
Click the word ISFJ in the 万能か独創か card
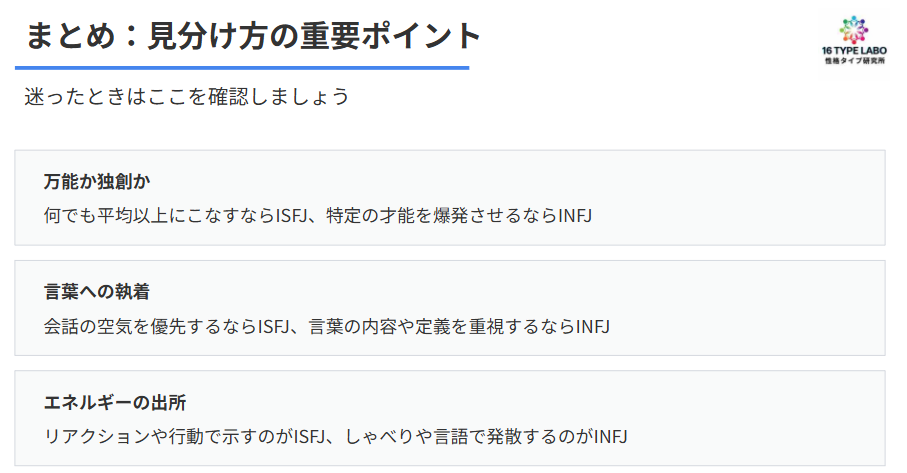pos(296,215)
